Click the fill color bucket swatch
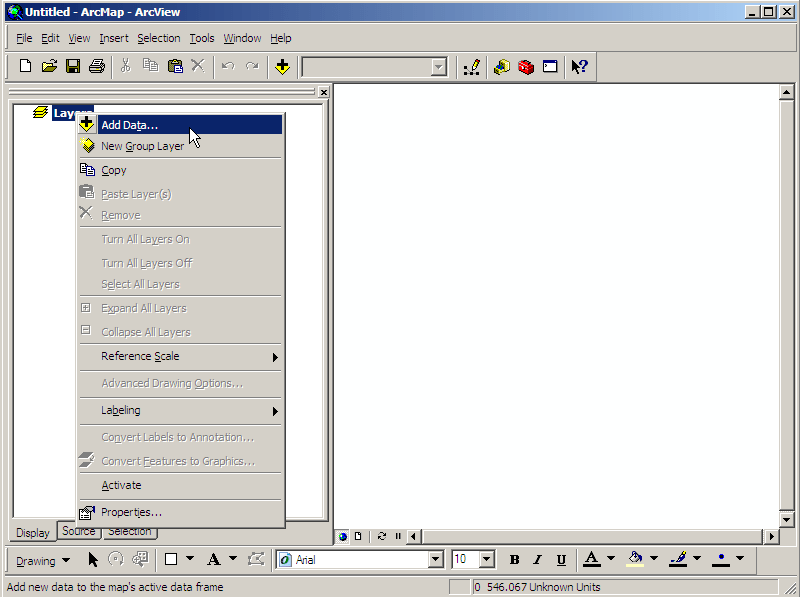This screenshot has height=597, width=800. click(x=635, y=559)
